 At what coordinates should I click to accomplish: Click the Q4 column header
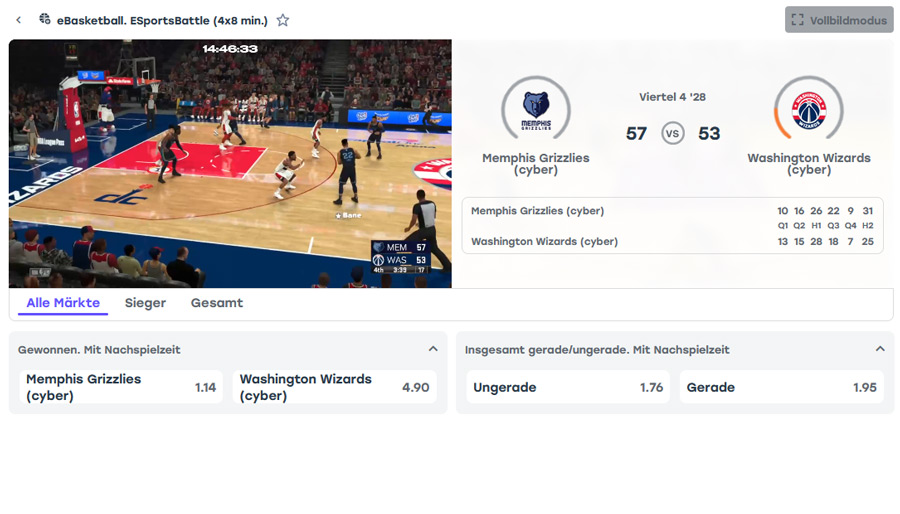(x=851, y=225)
